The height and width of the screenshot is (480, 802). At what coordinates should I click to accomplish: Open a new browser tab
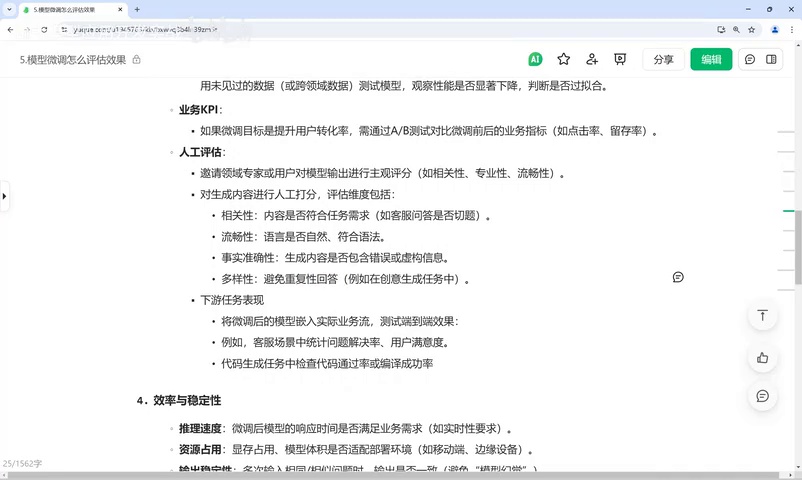coord(137,10)
